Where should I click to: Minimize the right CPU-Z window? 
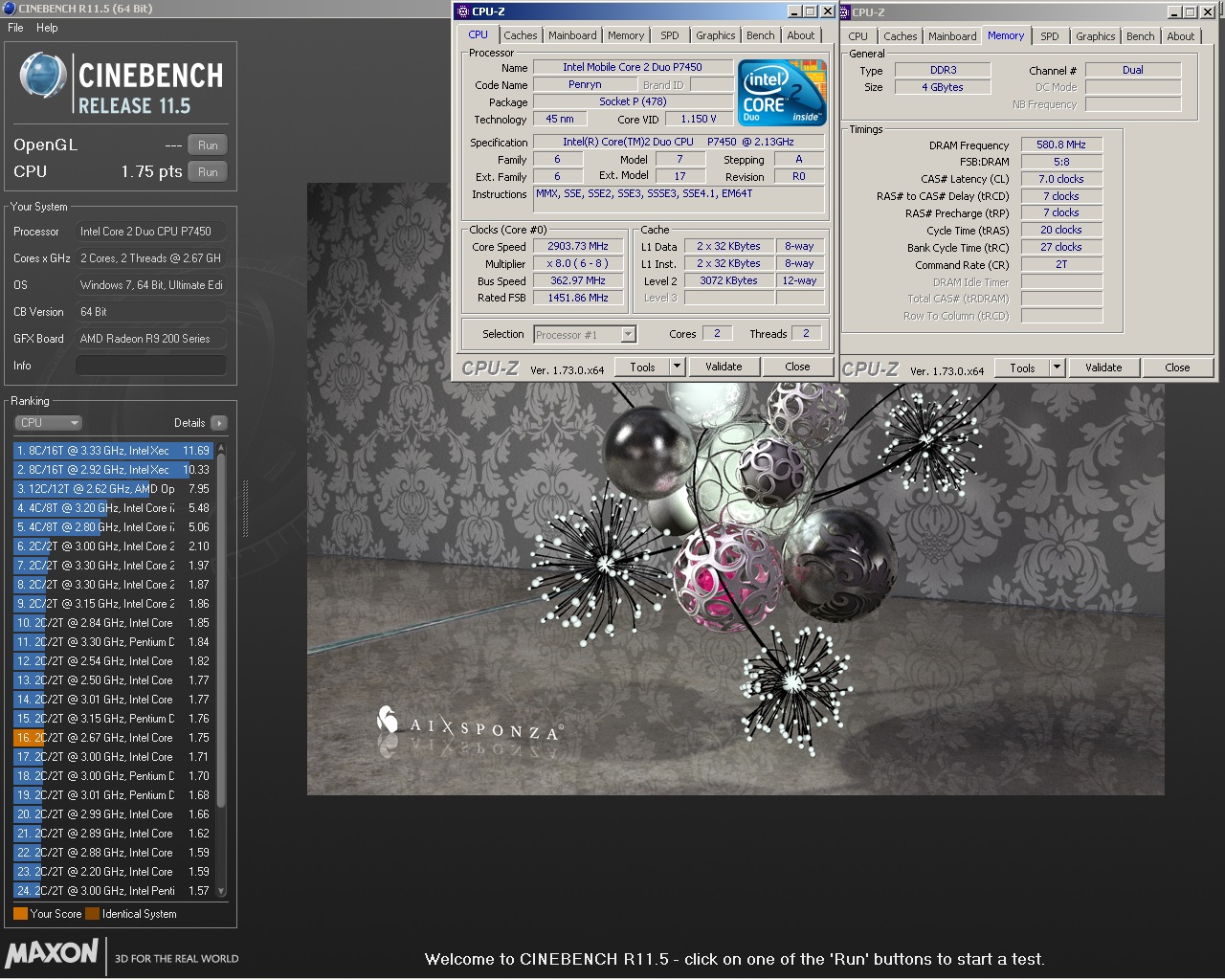click(1174, 12)
